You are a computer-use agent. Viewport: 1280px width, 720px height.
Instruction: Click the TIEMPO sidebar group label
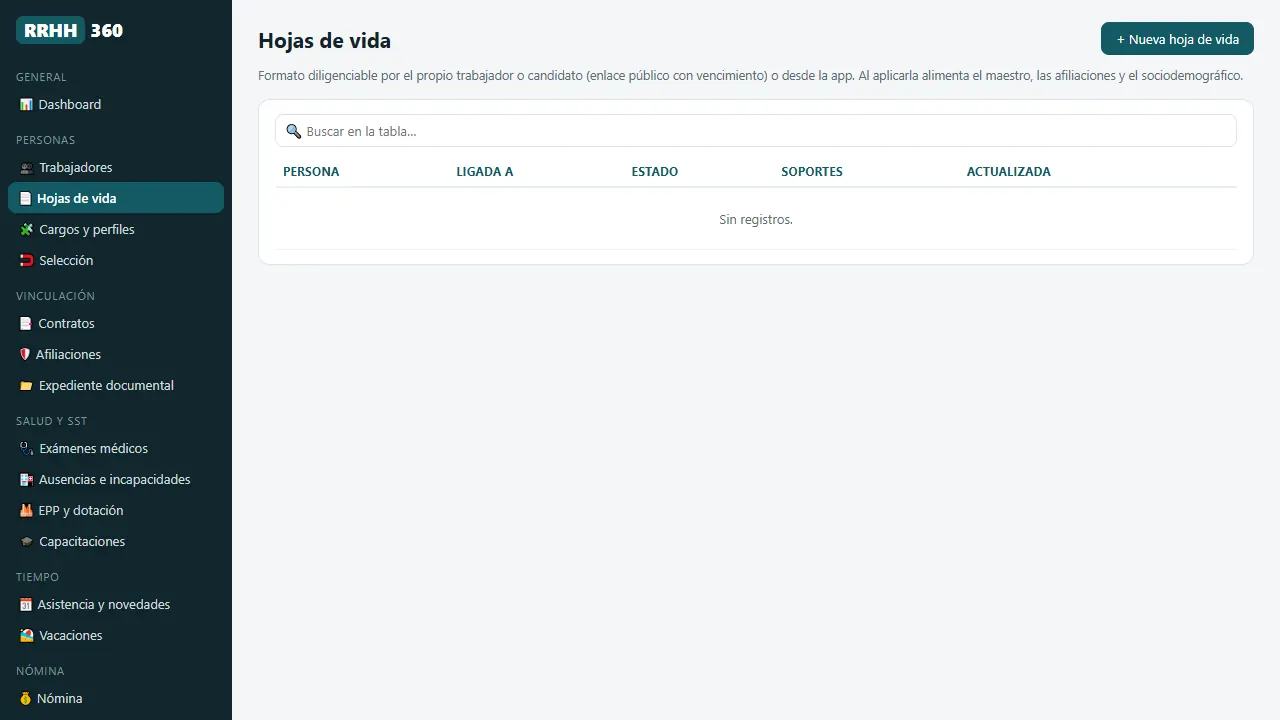tap(38, 577)
